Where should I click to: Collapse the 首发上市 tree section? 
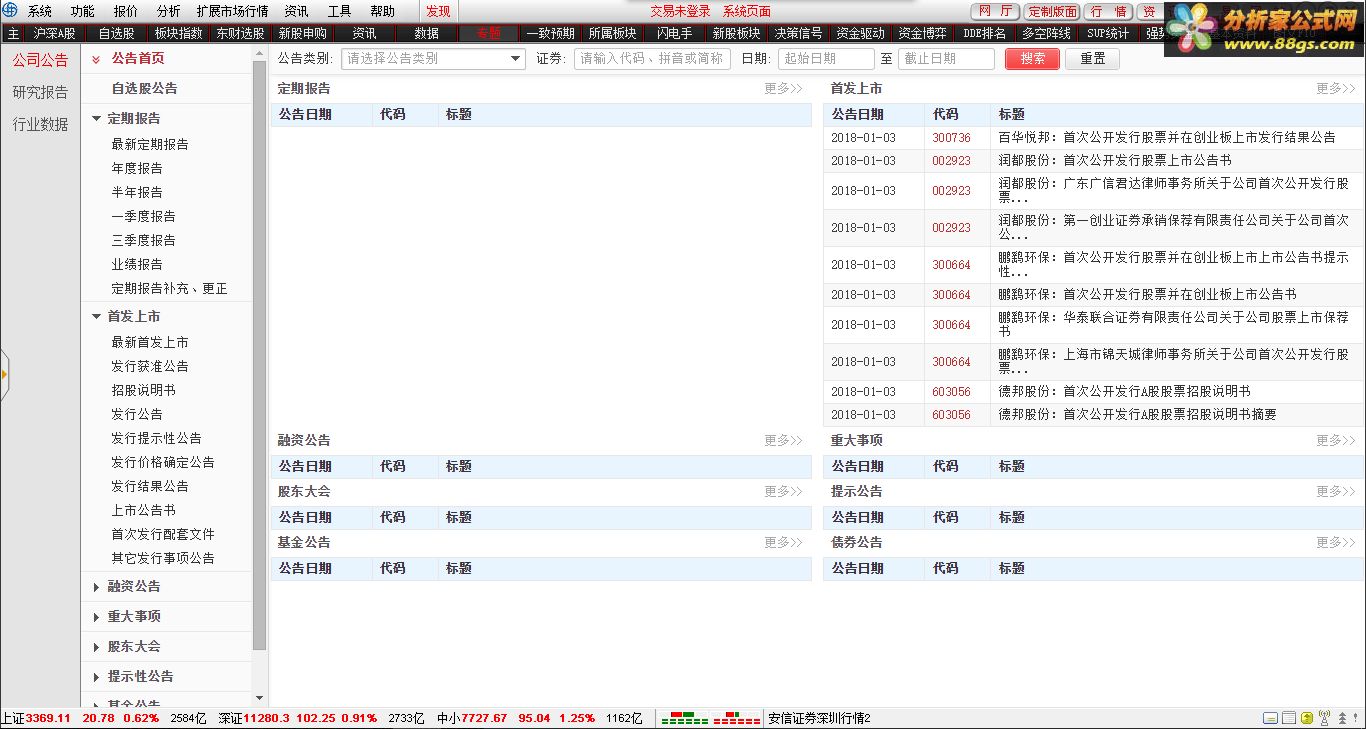point(96,316)
